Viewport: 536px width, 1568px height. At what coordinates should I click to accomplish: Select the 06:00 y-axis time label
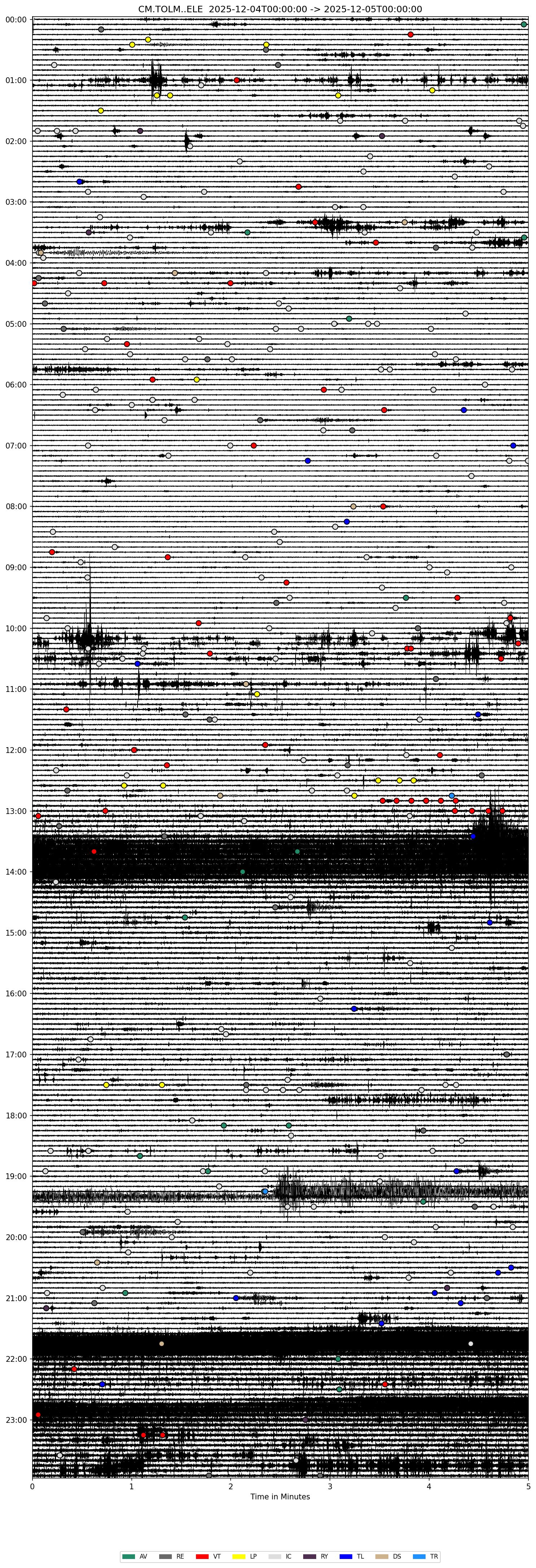pos(16,385)
